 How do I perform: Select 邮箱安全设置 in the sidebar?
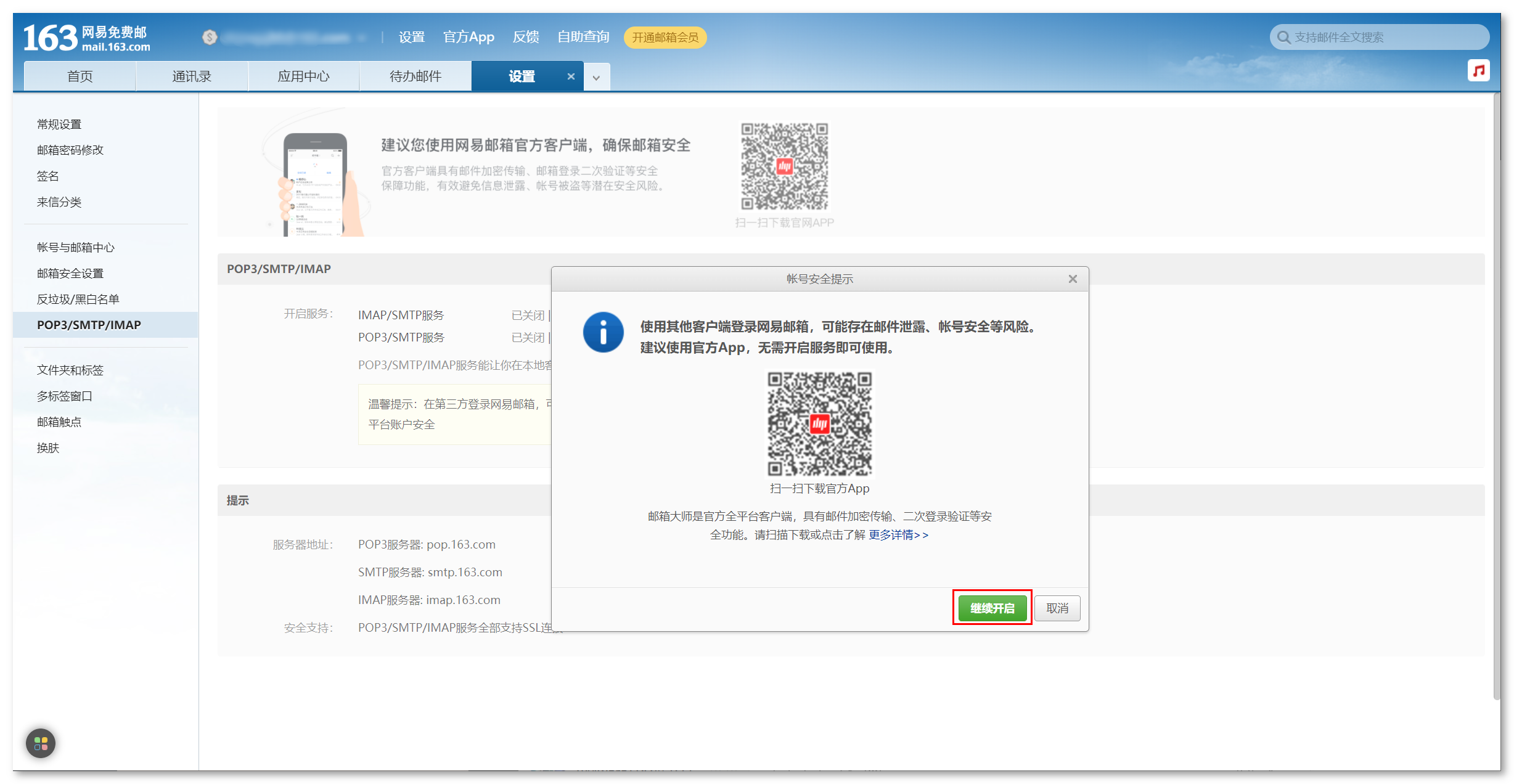coord(70,273)
